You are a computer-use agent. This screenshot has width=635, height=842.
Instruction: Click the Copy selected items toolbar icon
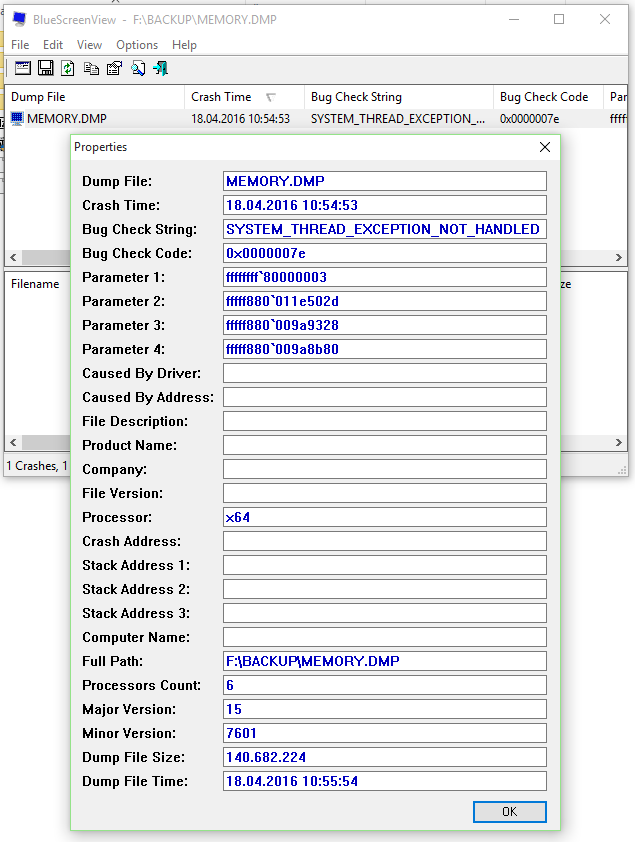pyautogui.click(x=91, y=68)
